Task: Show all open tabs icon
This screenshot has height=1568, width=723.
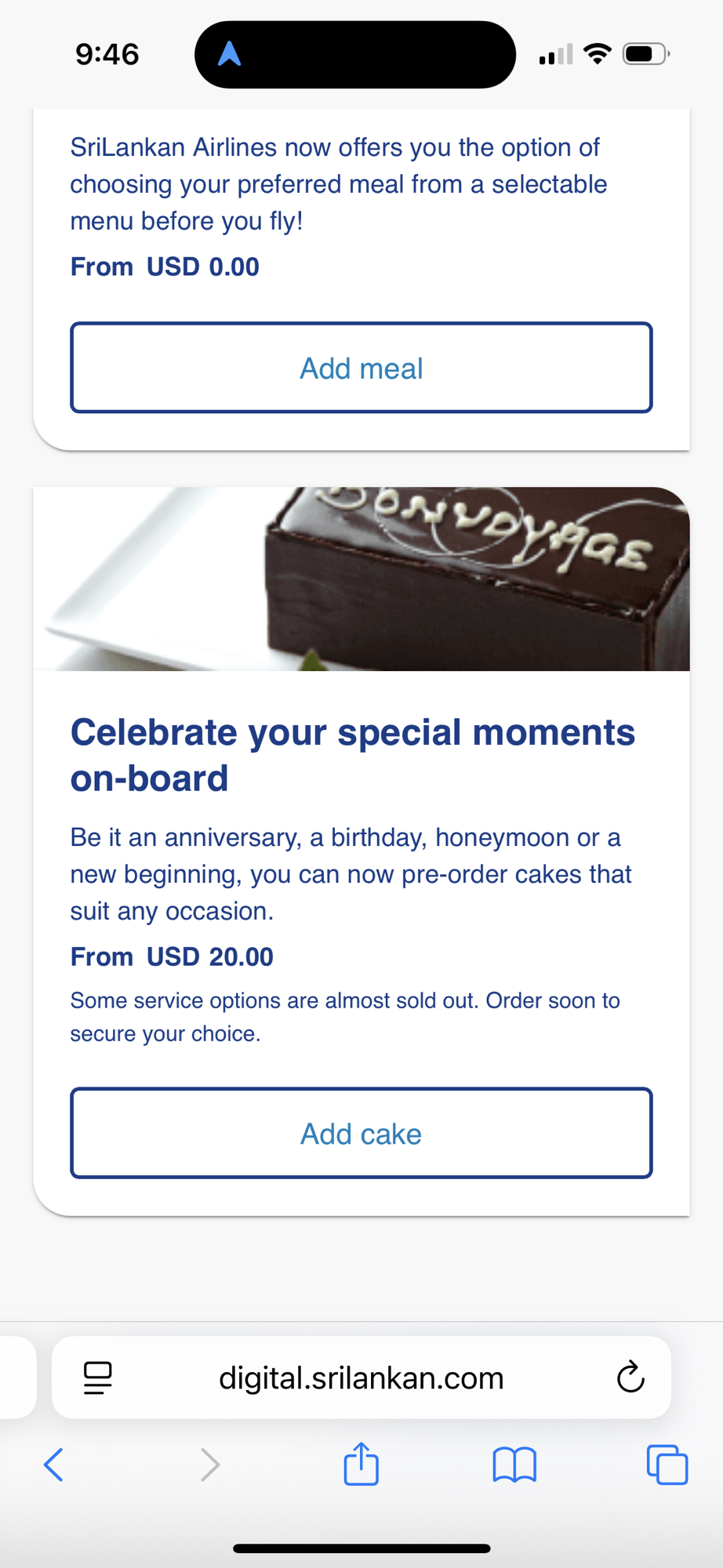Action: click(x=667, y=1465)
